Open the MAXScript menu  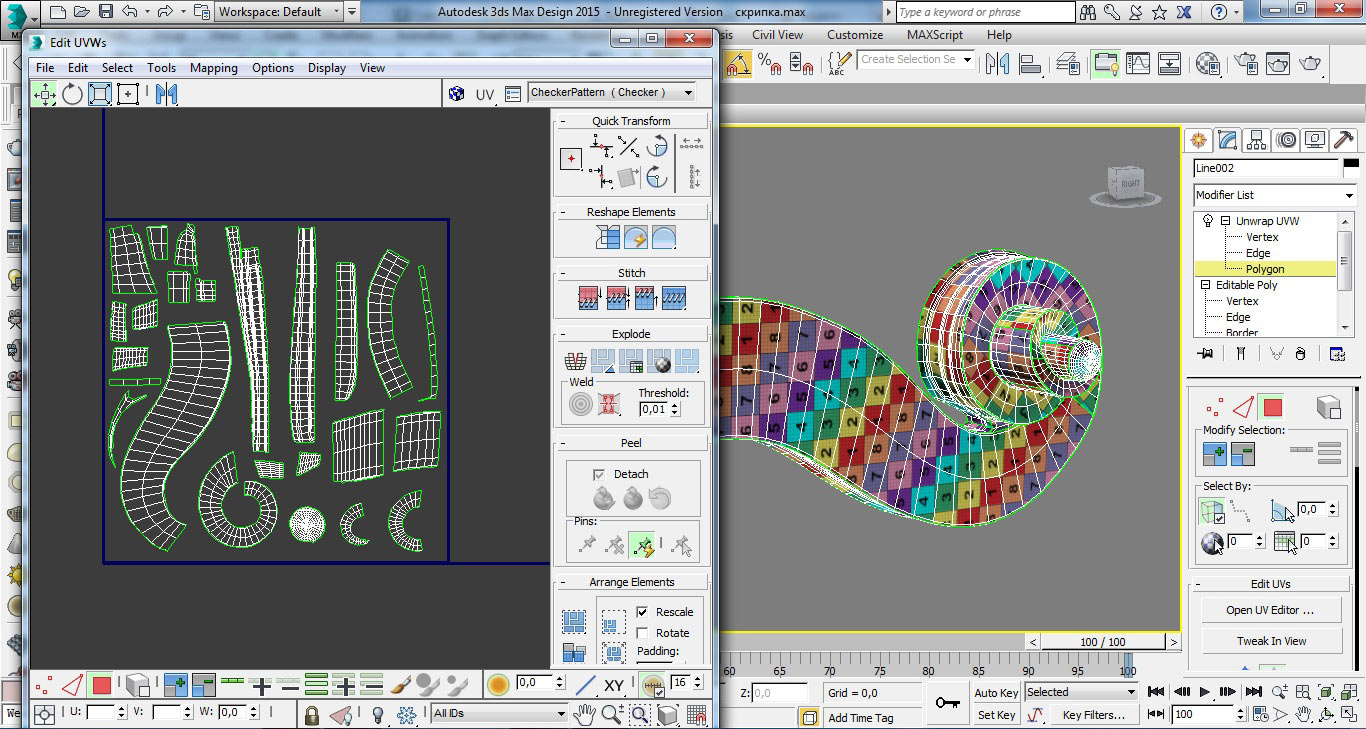pos(934,35)
